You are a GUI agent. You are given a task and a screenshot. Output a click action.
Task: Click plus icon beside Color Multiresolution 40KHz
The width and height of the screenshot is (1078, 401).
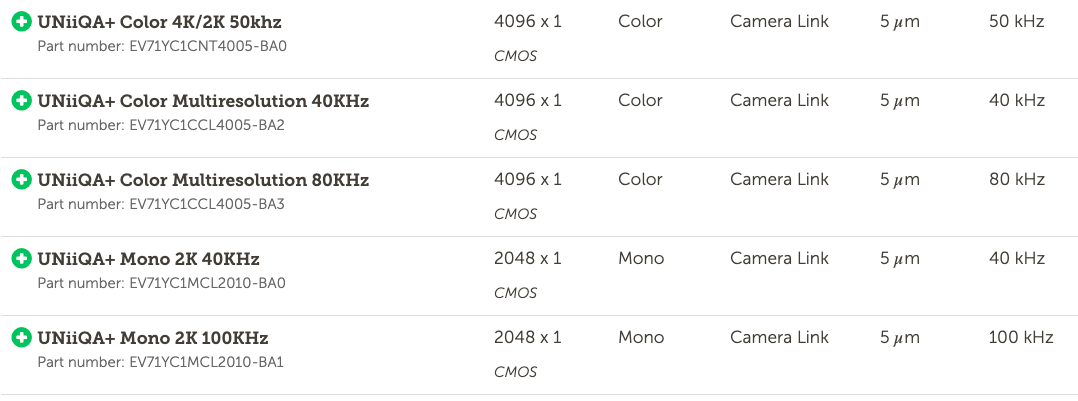(21, 101)
